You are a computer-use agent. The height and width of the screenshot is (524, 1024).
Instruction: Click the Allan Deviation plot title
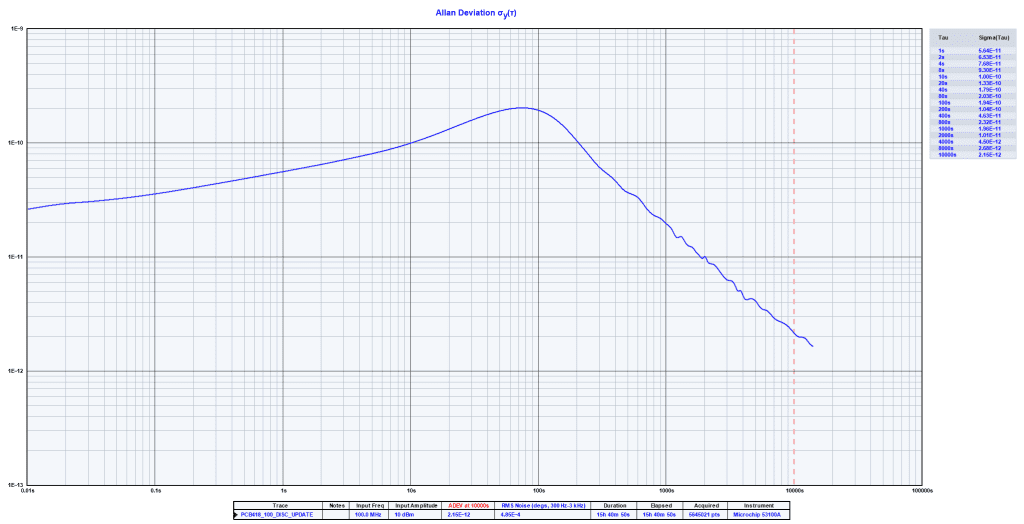coord(476,13)
